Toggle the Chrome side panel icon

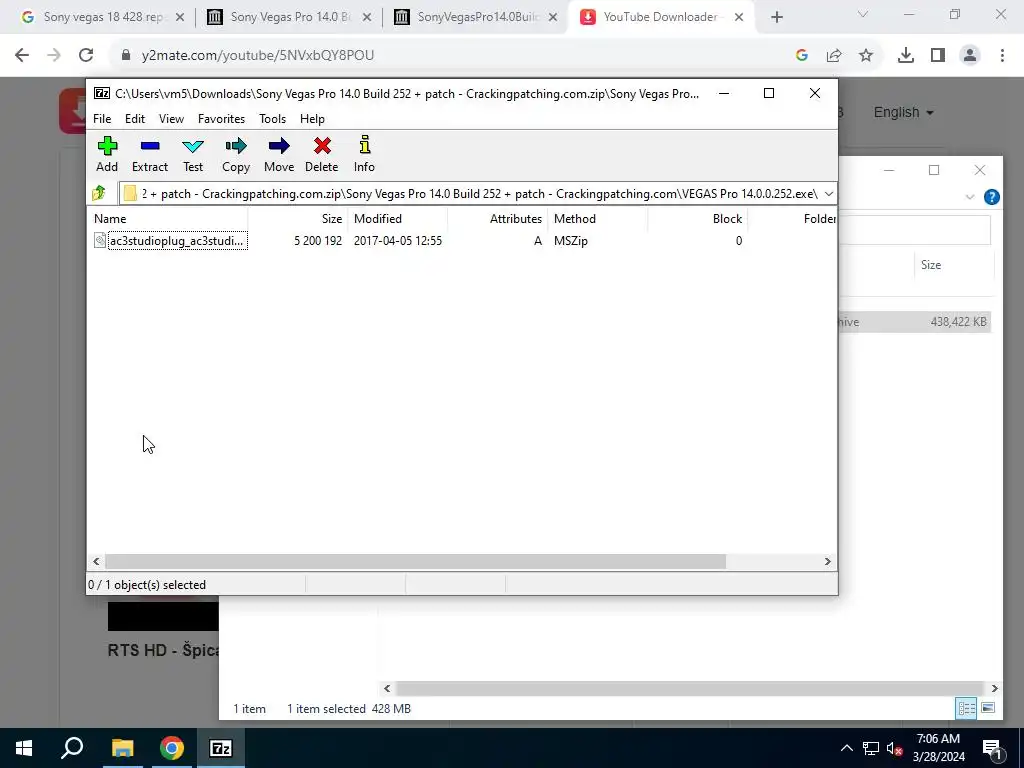[x=938, y=56]
